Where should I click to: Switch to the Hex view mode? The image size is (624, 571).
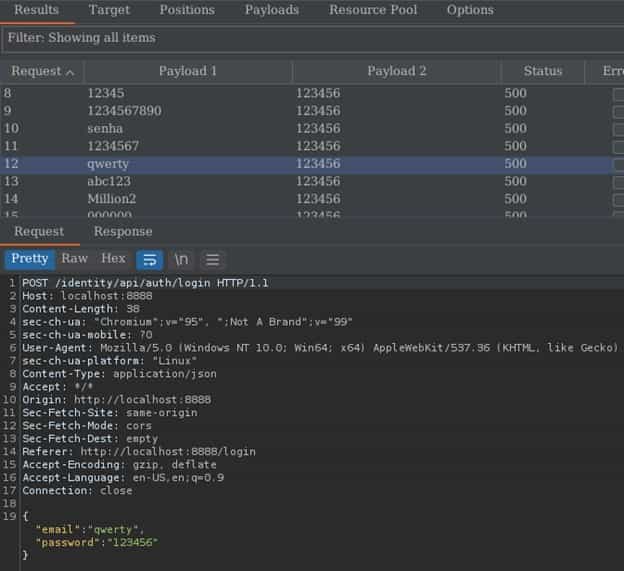[x=113, y=259]
